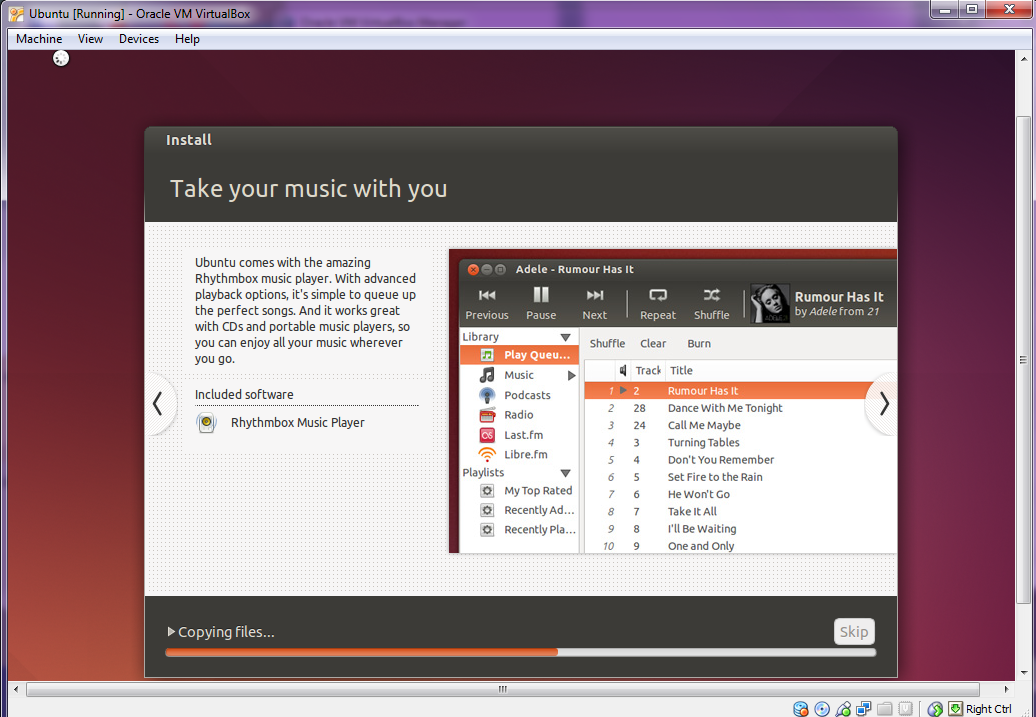The height and width of the screenshot is (717, 1036).
Task: Select the Call Me Maybe track row
Action: (x=741, y=425)
